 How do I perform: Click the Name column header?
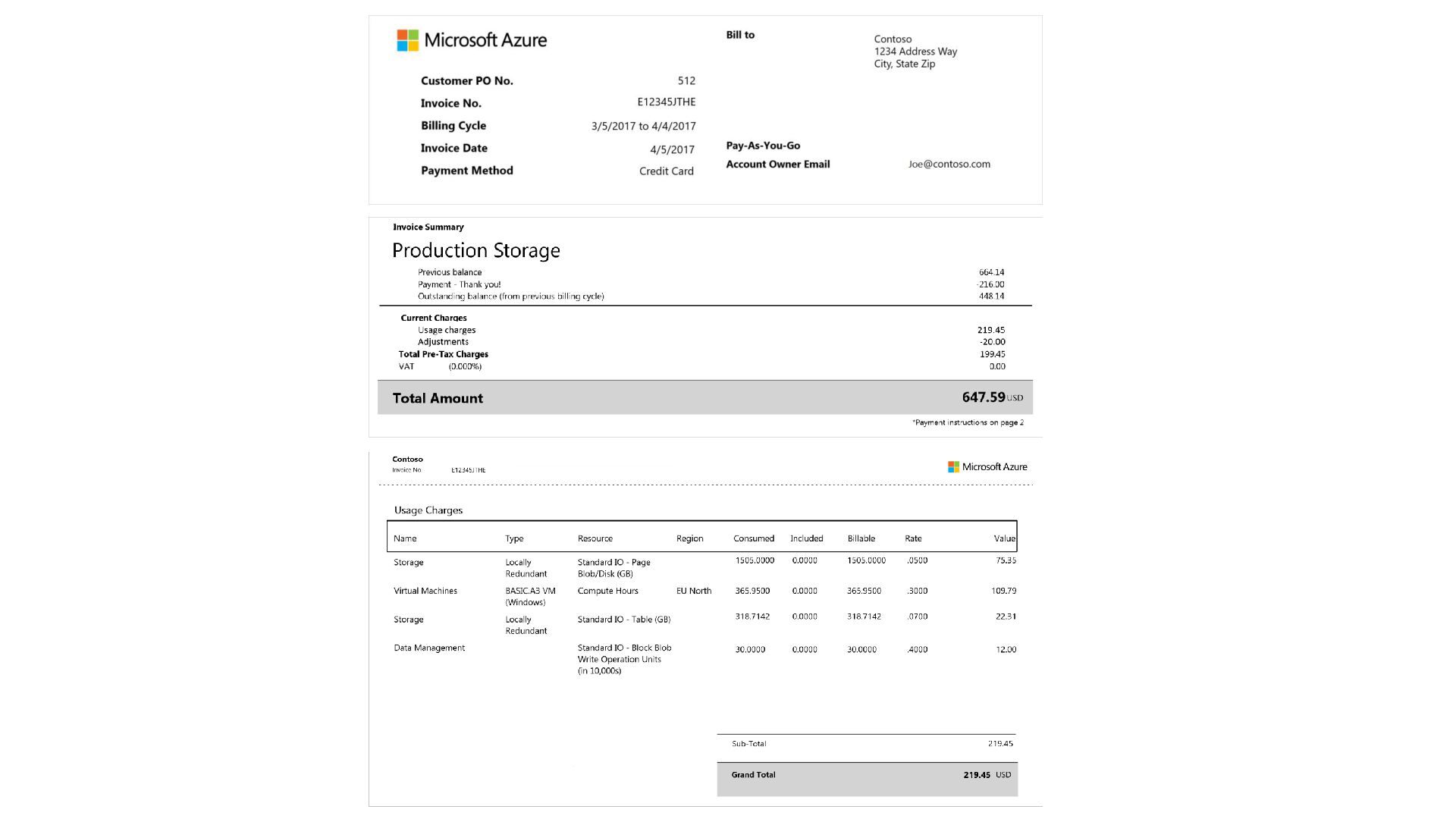tap(405, 538)
